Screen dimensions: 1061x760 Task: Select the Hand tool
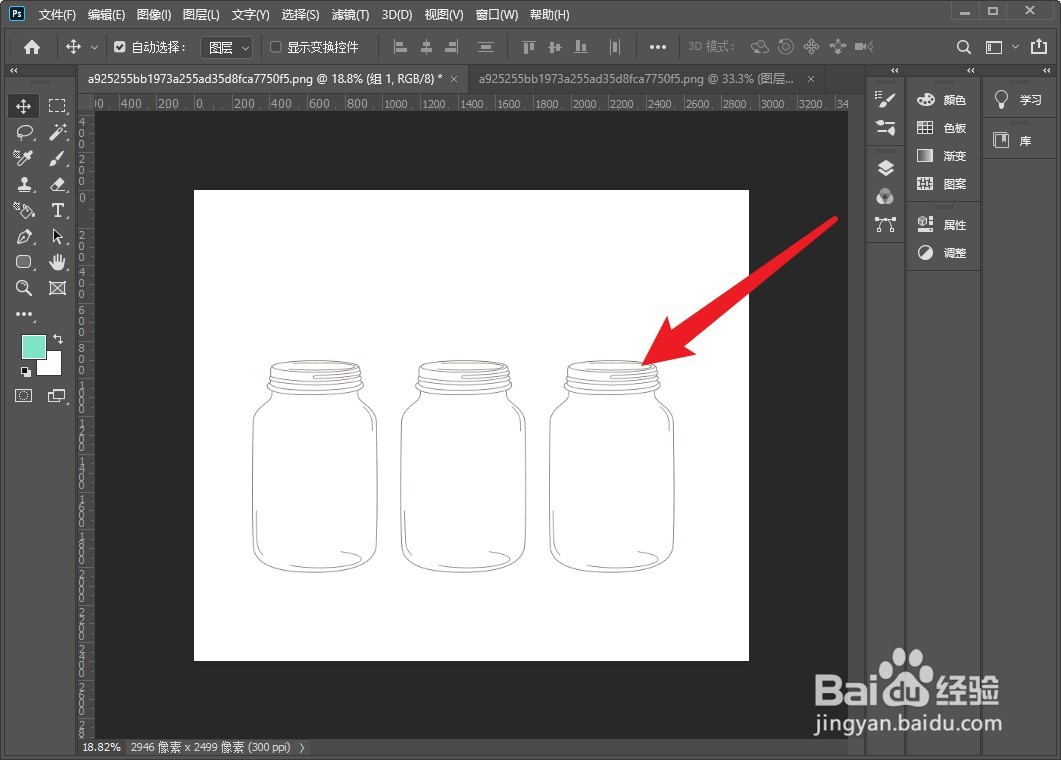(58, 262)
